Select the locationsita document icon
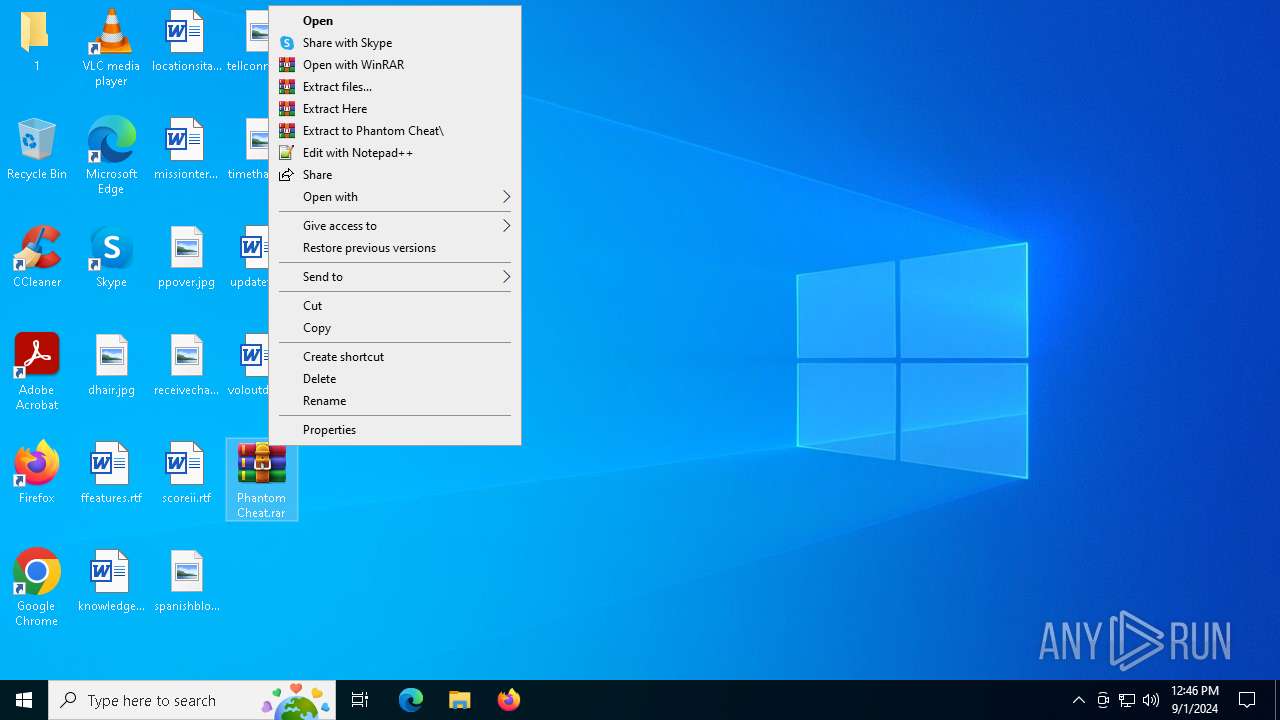The image size is (1280, 720). [x=186, y=41]
